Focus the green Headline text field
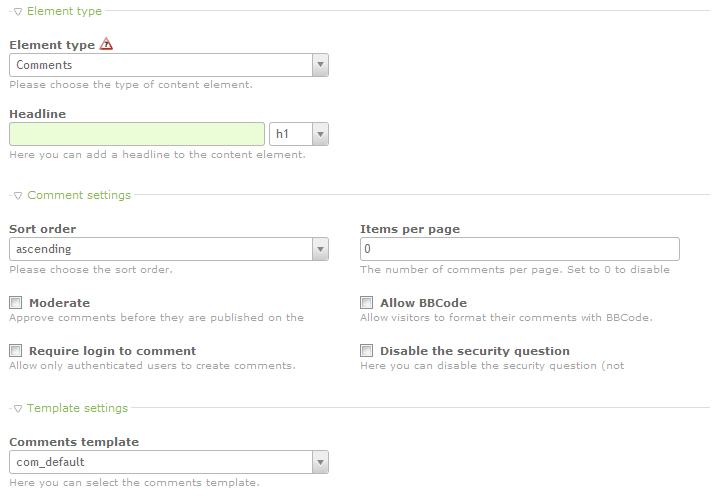The width and height of the screenshot is (713, 504). coord(137,134)
